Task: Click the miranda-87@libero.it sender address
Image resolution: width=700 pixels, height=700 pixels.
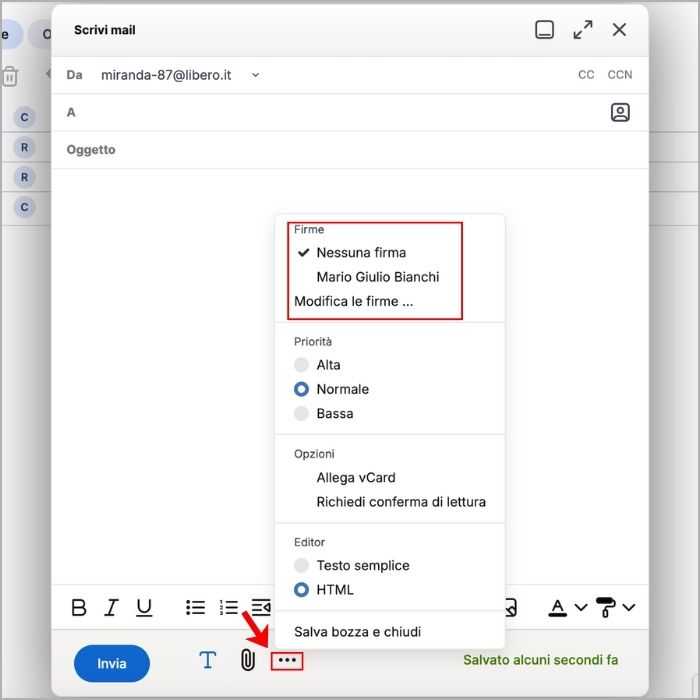Action: [x=166, y=75]
